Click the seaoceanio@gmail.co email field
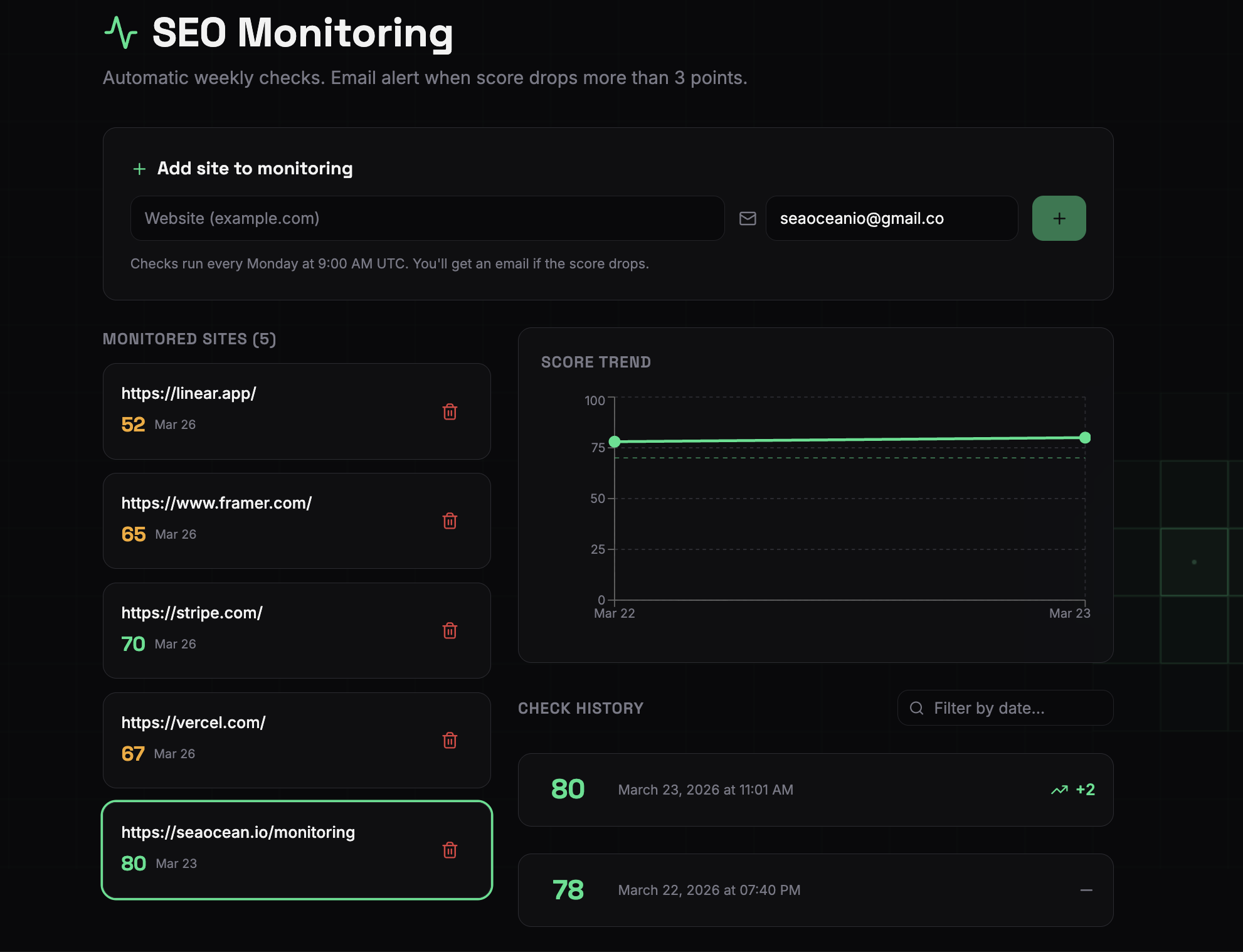 click(891, 218)
